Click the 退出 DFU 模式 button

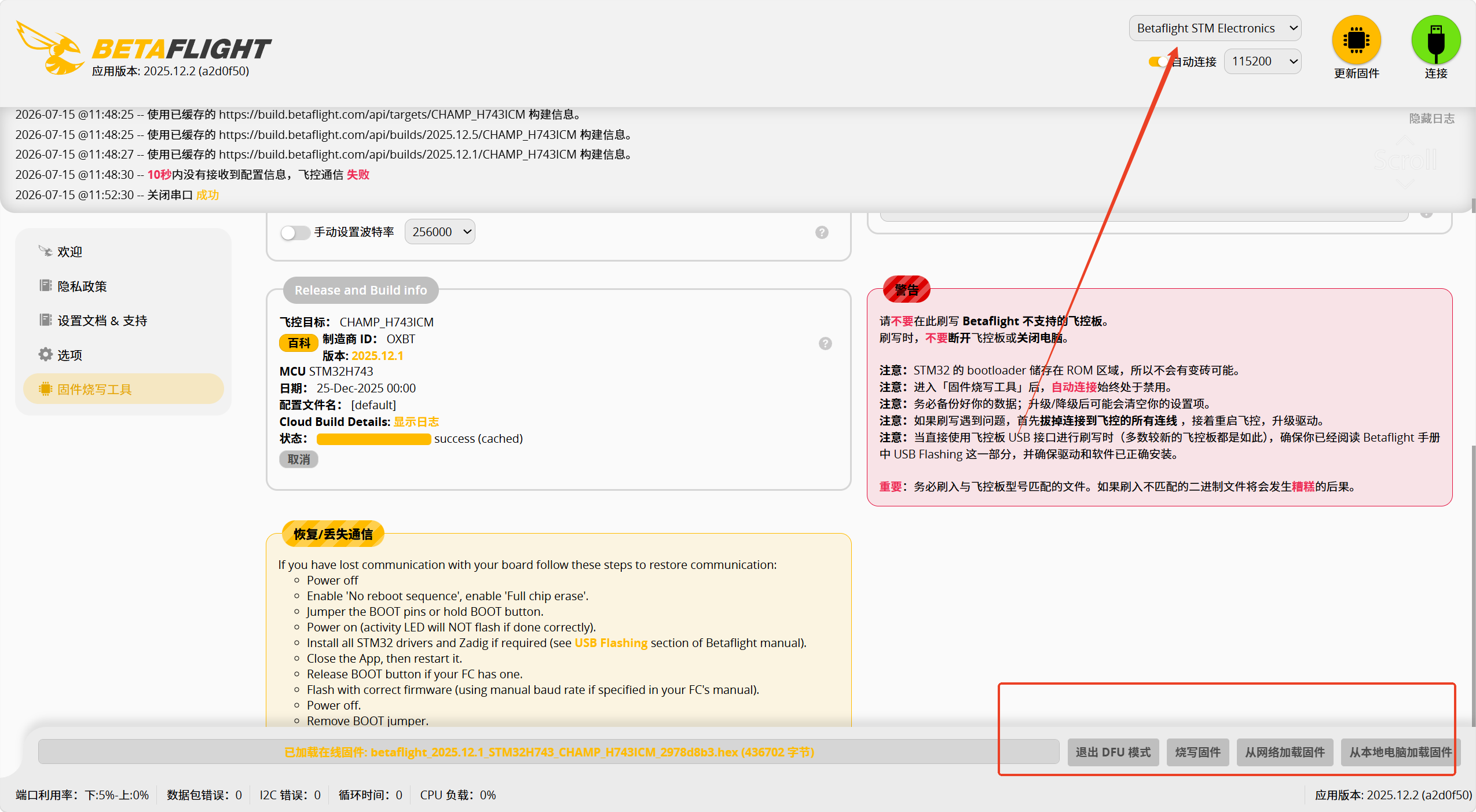pyautogui.click(x=1113, y=752)
